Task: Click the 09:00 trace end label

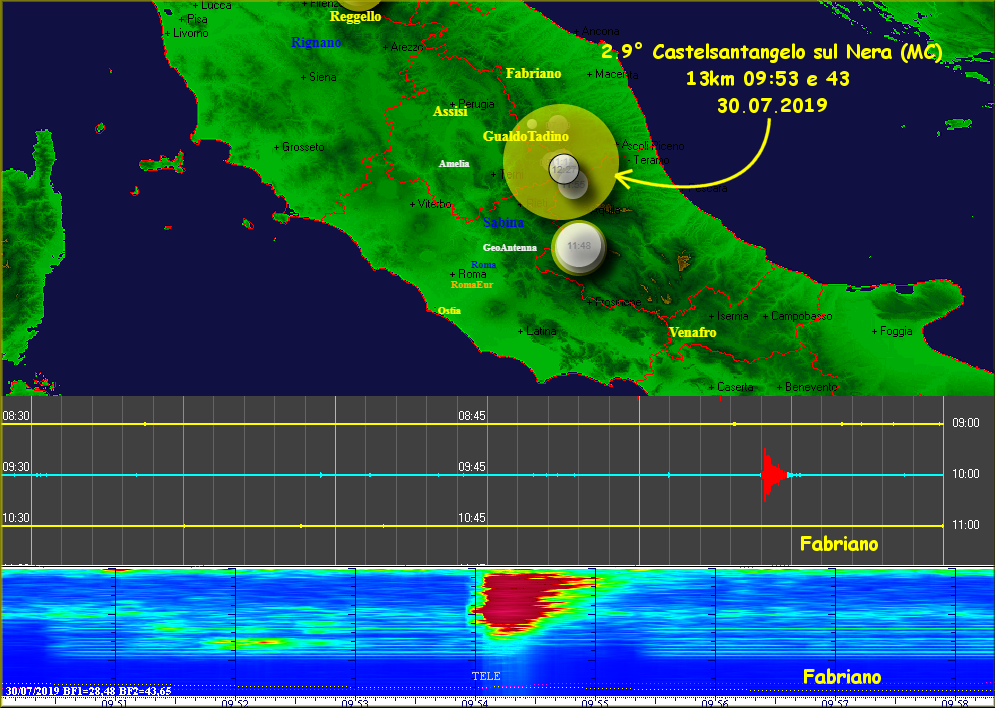Action: (966, 423)
